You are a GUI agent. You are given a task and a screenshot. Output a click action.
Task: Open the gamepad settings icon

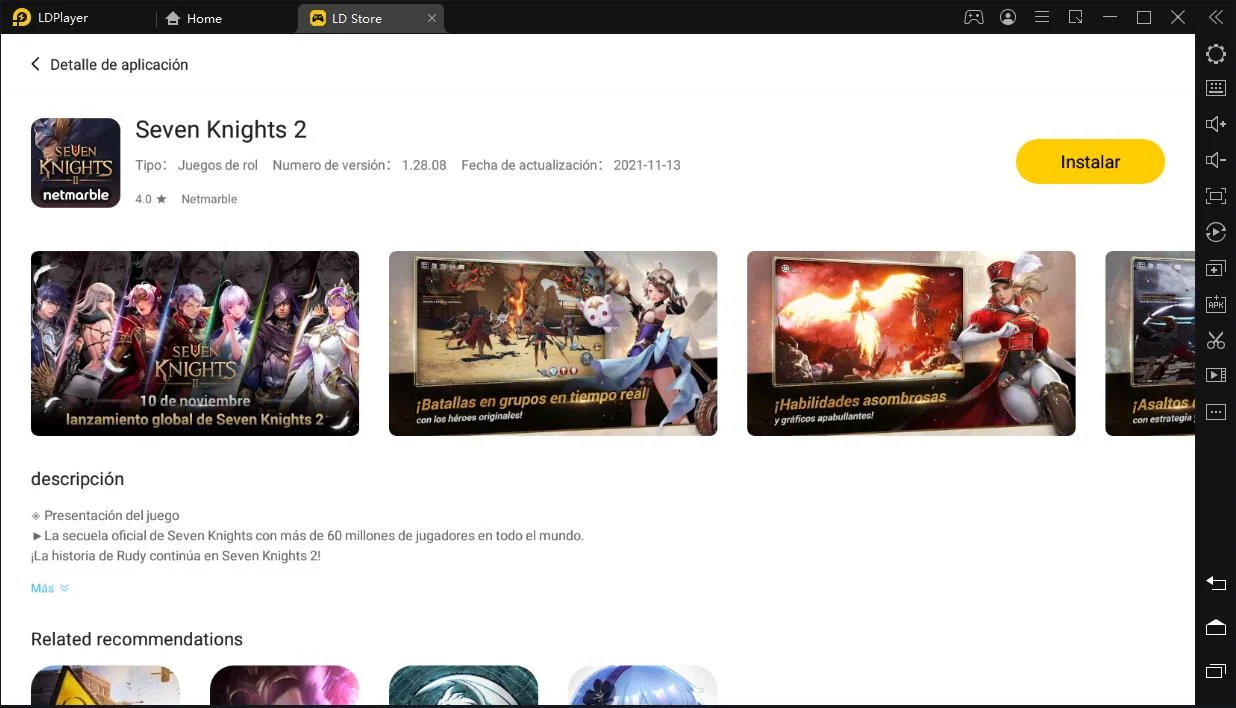973,17
